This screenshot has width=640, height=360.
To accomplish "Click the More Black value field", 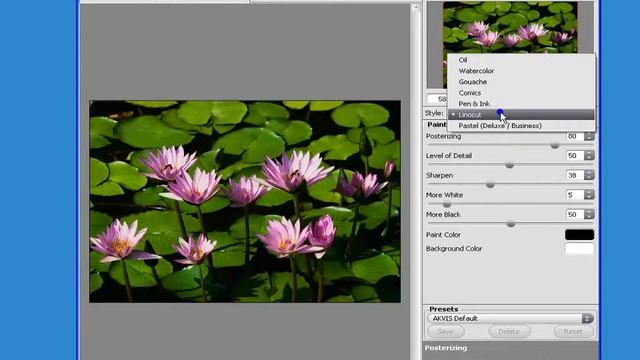I will [575, 214].
